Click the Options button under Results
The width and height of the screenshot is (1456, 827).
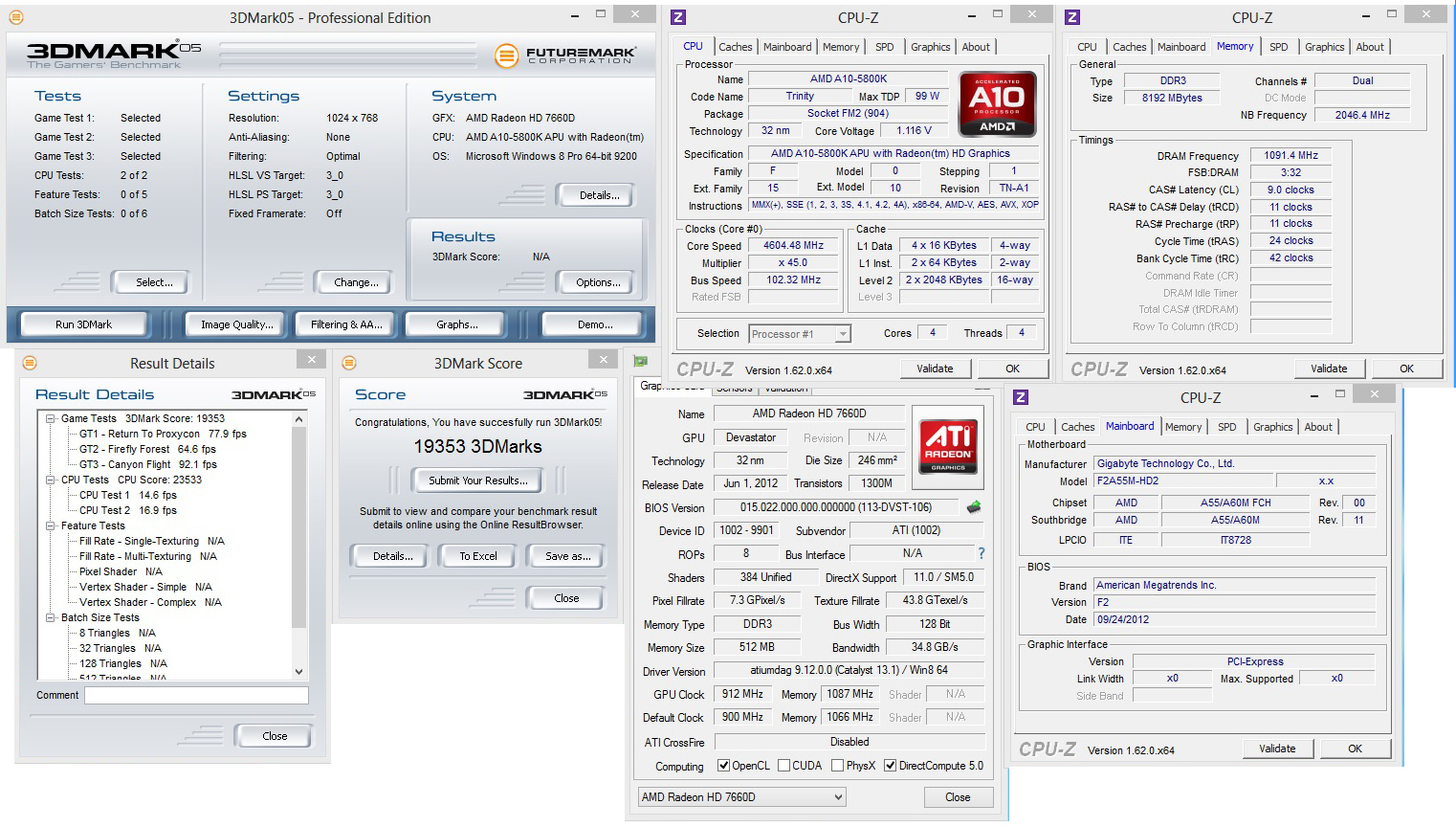pyautogui.click(x=598, y=282)
